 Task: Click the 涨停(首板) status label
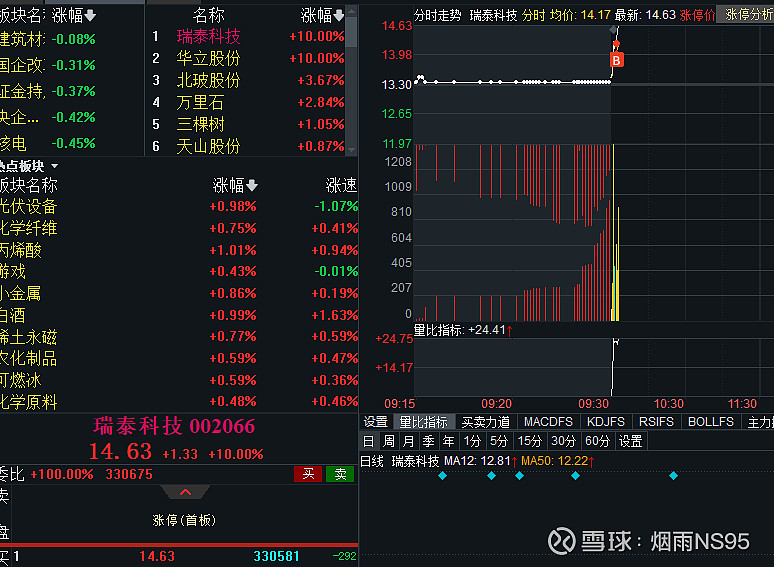click(184, 520)
